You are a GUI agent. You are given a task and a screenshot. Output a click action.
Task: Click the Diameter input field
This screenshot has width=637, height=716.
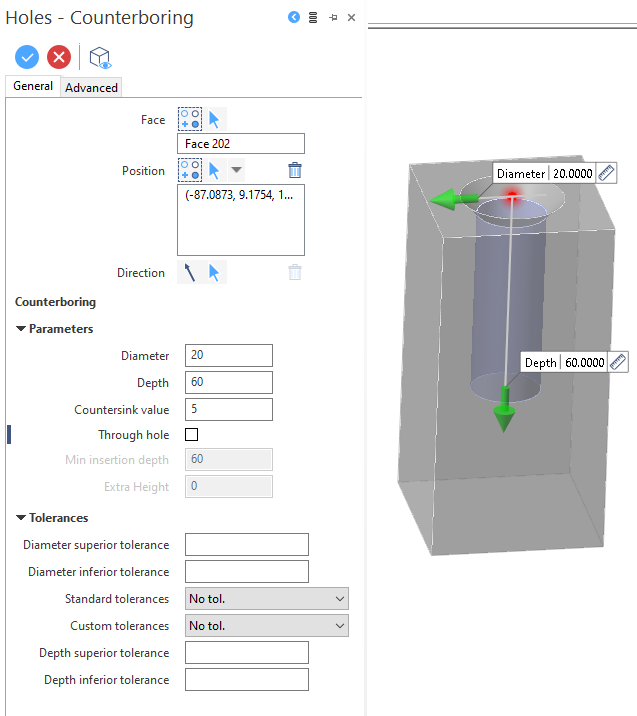click(x=229, y=355)
